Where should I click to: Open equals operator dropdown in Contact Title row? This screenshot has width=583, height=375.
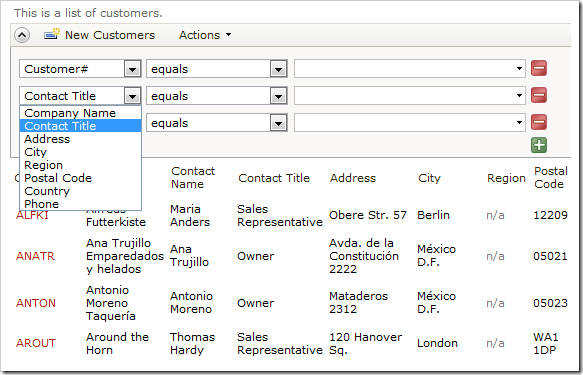[x=278, y=96]
